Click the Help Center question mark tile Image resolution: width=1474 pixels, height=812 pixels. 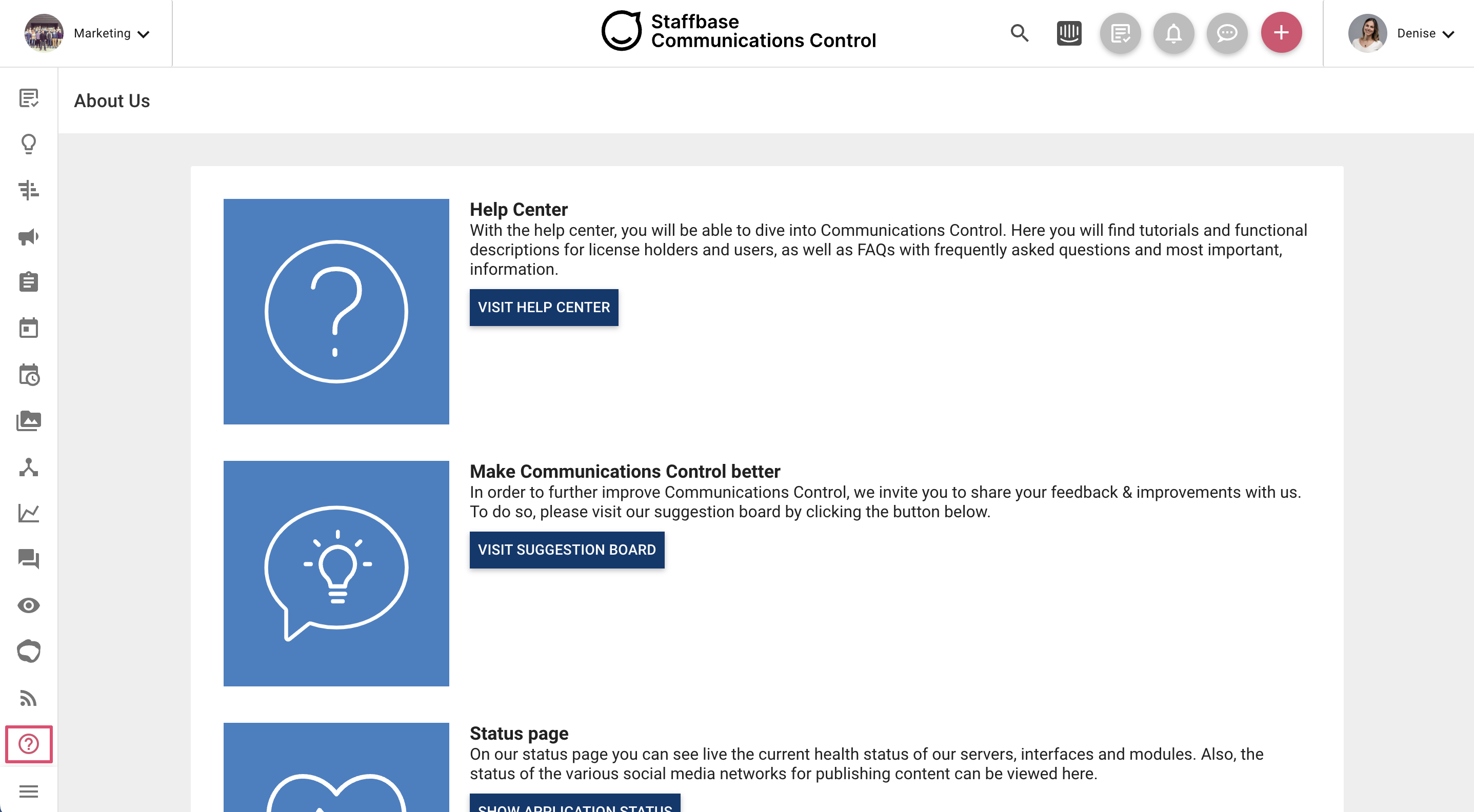336,312
